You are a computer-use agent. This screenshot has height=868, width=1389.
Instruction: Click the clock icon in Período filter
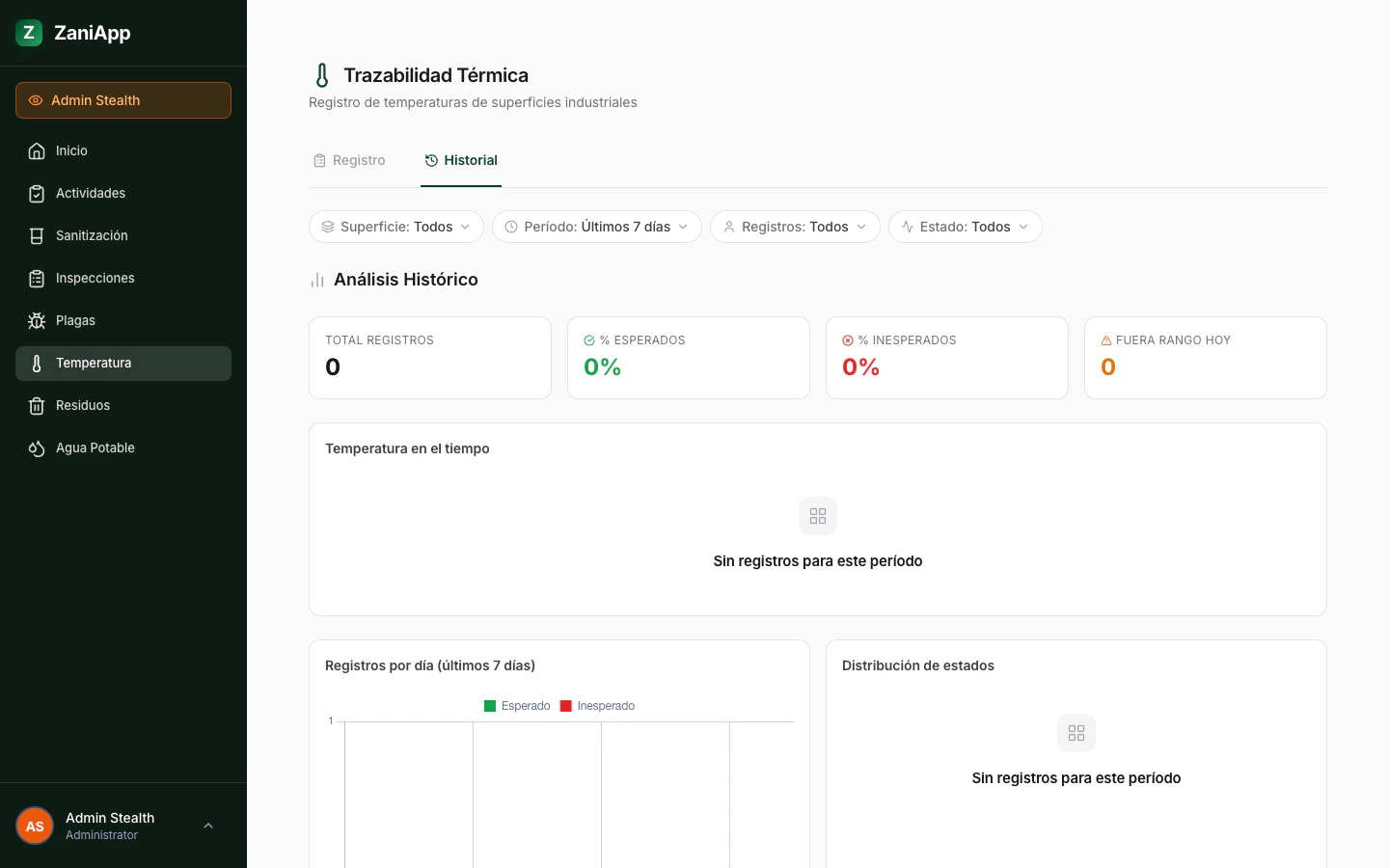click(x=511, y=227)
